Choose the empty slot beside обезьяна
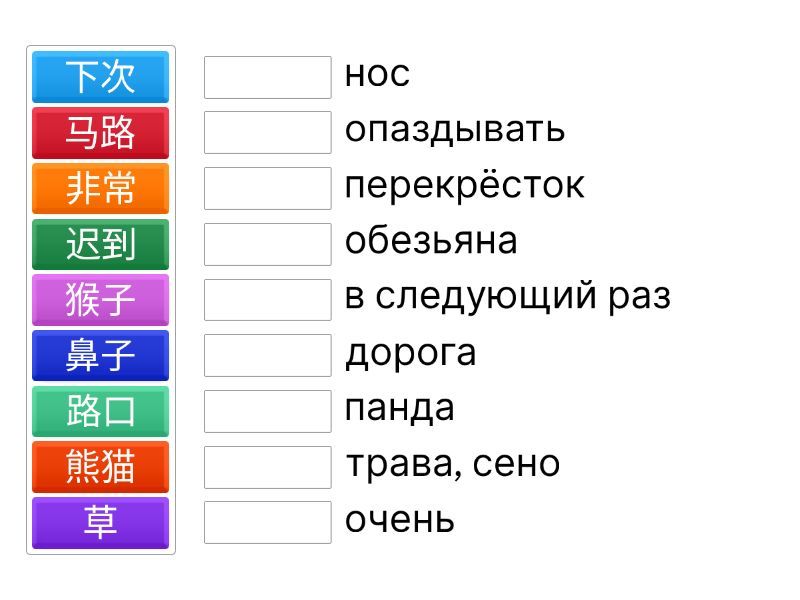800x600 pixels. [267, 244]
